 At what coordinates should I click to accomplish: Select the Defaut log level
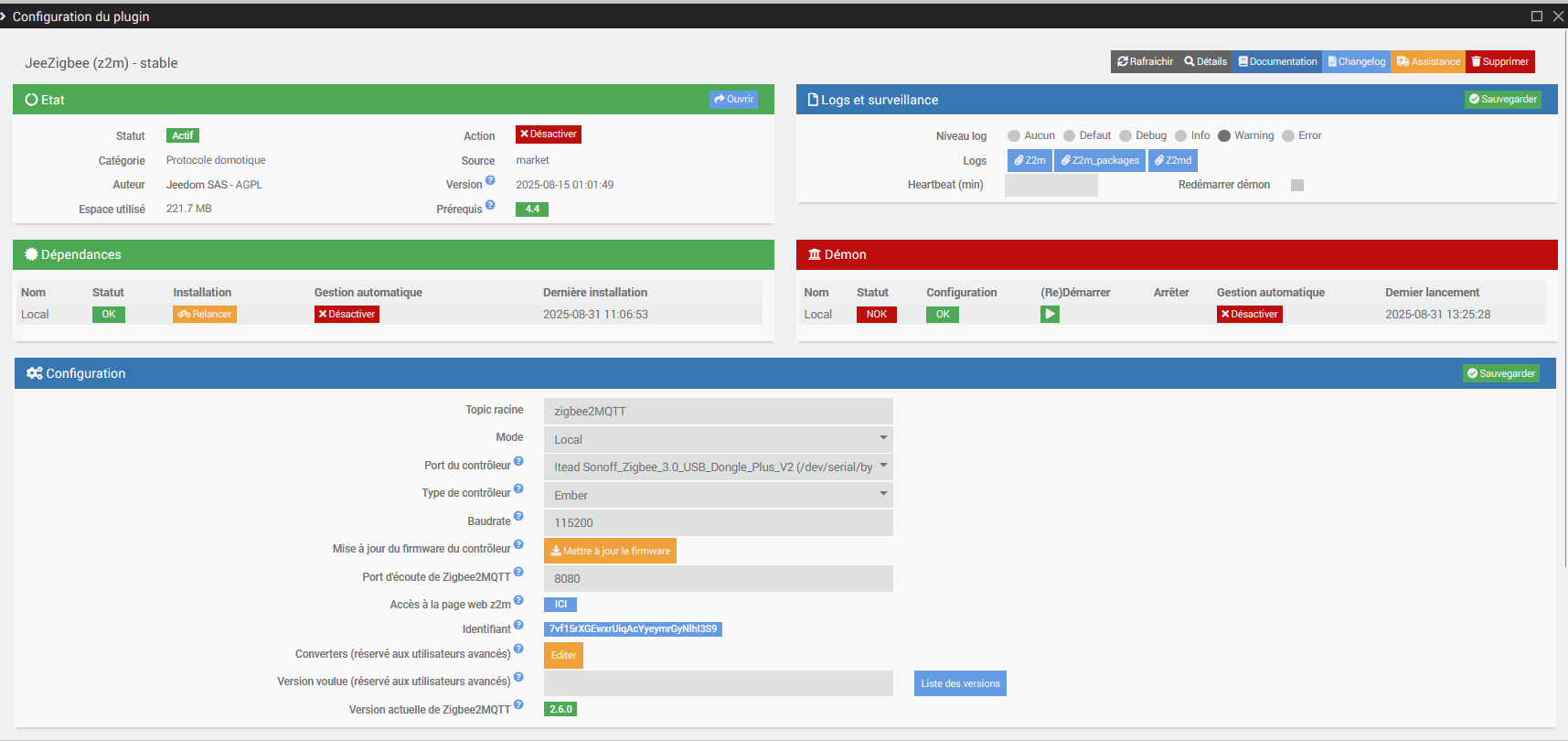click(x=1069, y=136)
